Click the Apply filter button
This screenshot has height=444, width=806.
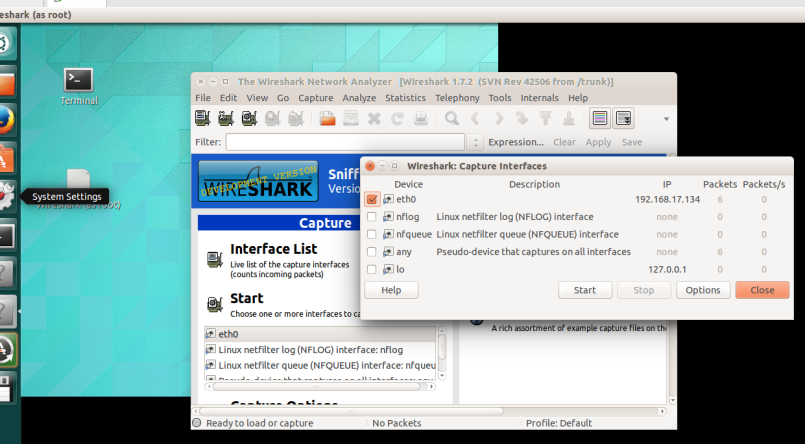click(598, 142)
